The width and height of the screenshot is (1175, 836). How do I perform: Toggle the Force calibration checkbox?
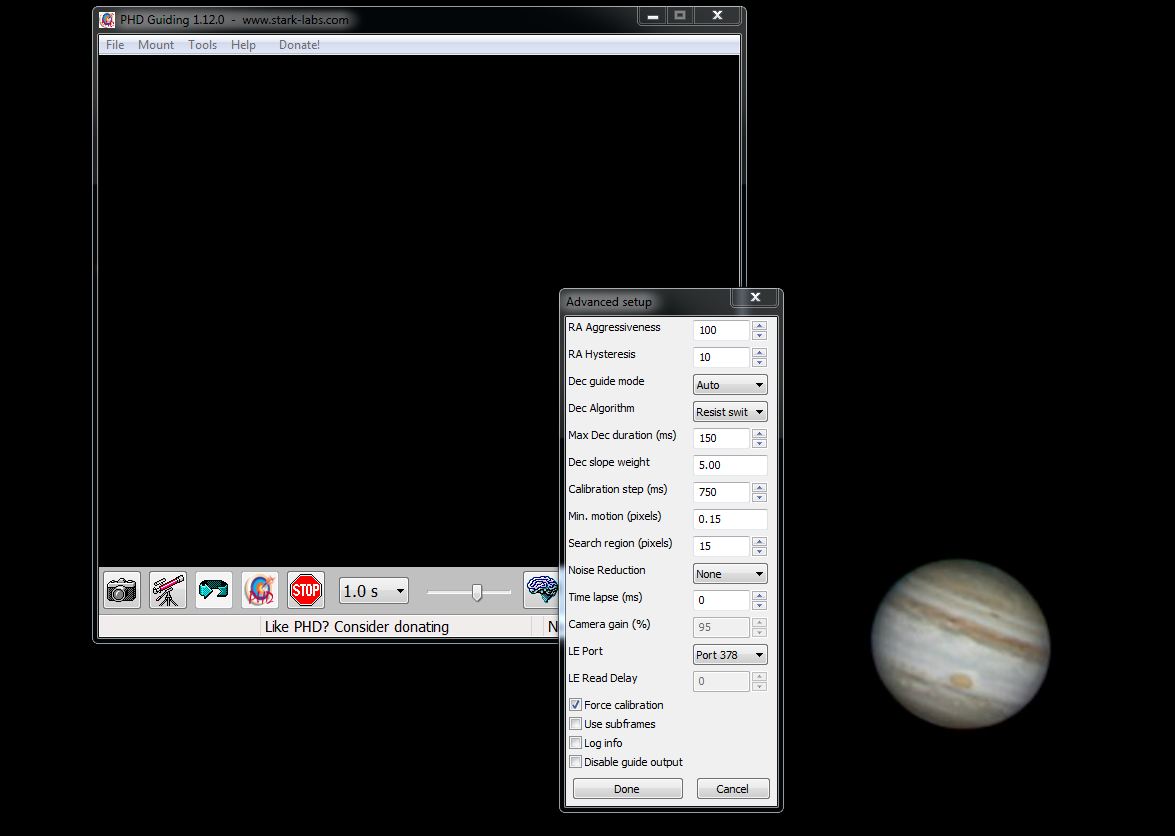point(576,705)
